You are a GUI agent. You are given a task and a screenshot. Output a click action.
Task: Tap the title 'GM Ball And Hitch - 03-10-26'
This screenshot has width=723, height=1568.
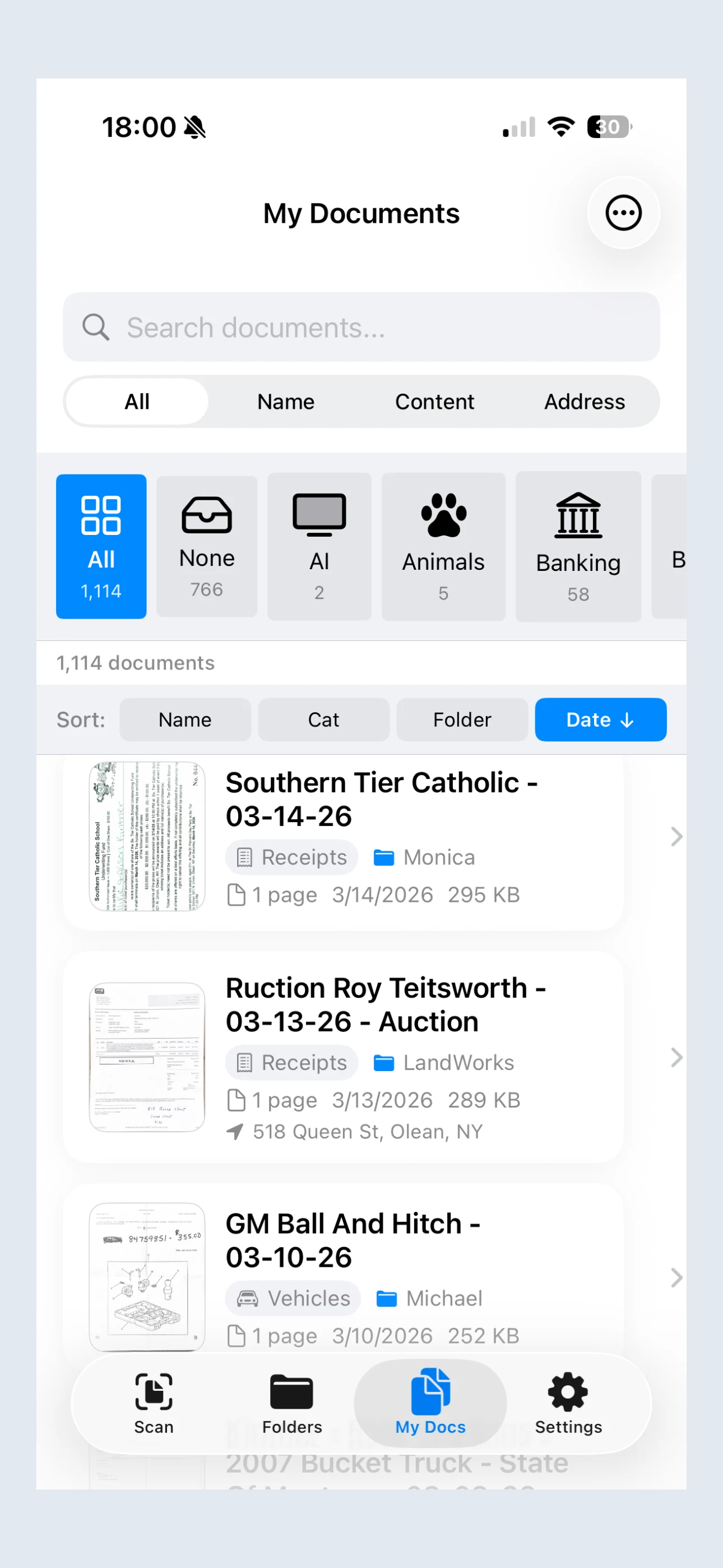point(354,1240)
